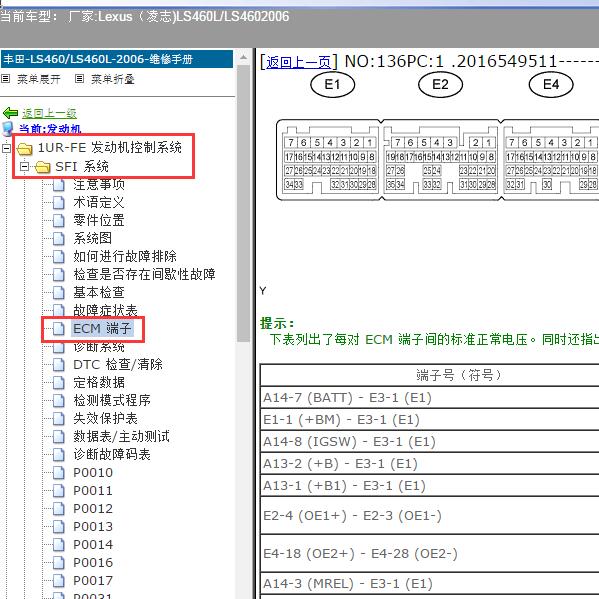
Task: Click the page icon beside DTC 检查/清除
Action: [x=58, y=364]
